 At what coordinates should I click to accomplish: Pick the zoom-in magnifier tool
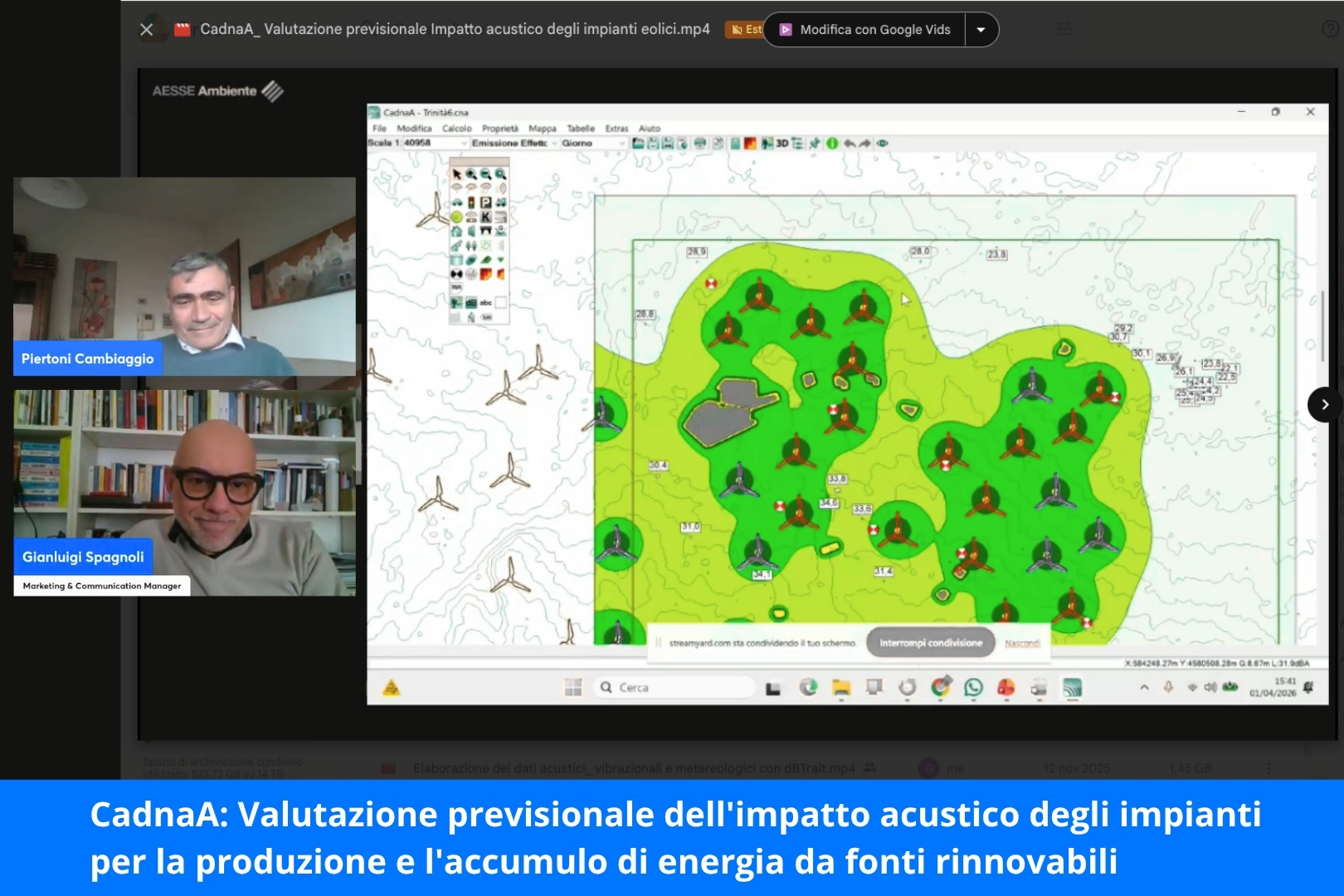471,174
